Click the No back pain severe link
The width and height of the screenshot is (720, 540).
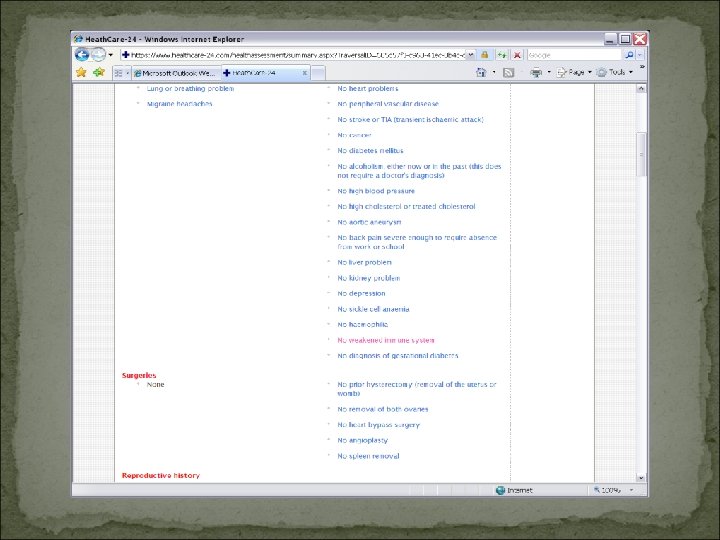[x=417, y=242]
